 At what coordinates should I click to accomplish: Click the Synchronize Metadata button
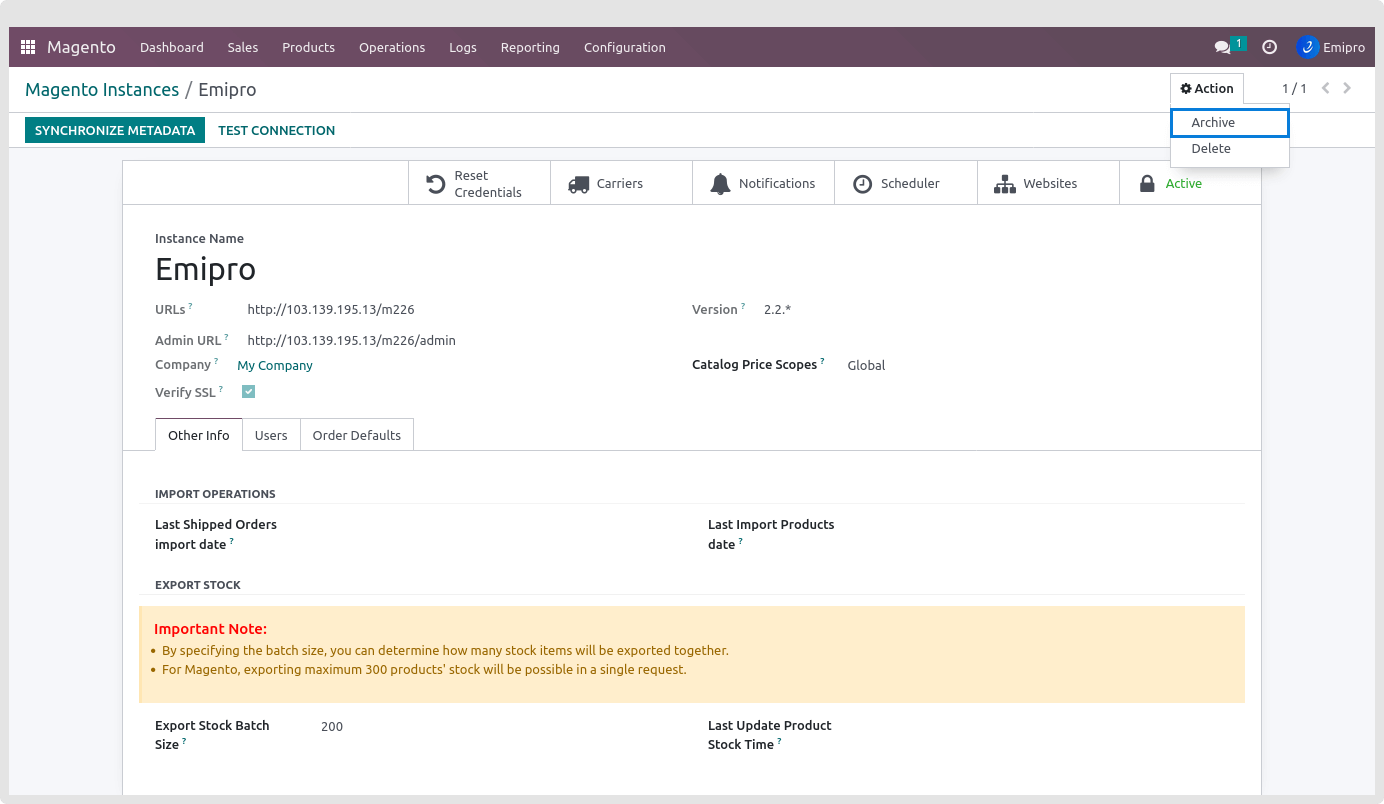[115, 130]
